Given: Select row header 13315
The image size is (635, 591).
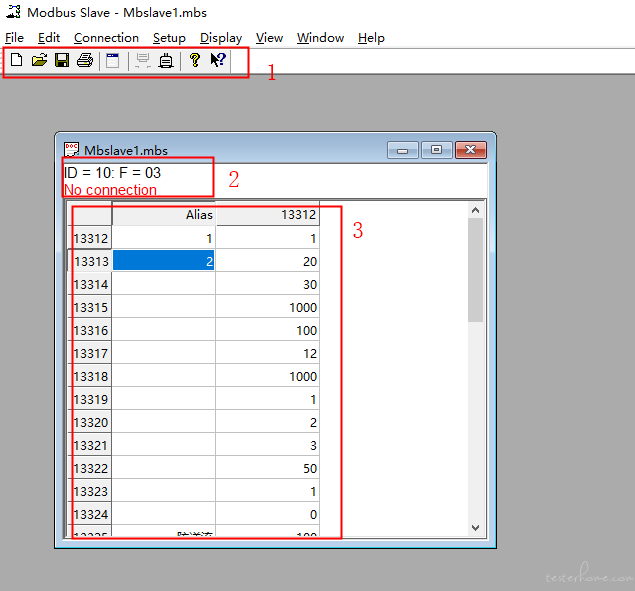Looking at the screenshot, I should click(90, 307).
